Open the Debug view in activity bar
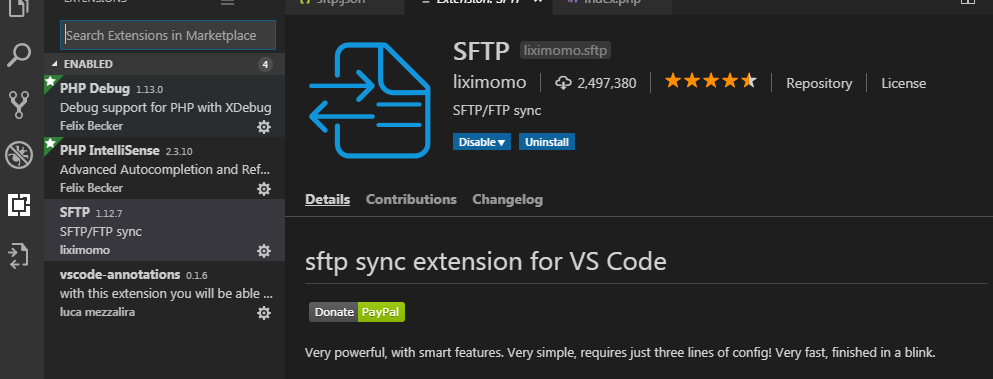993x379 pixels. click(x=19, y=155)
